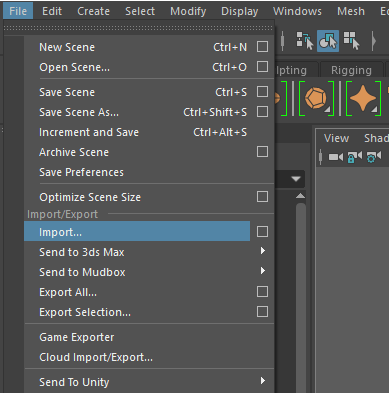Click the menu tear-off dotted handle
389x393 pixels.
click(139, 28)
